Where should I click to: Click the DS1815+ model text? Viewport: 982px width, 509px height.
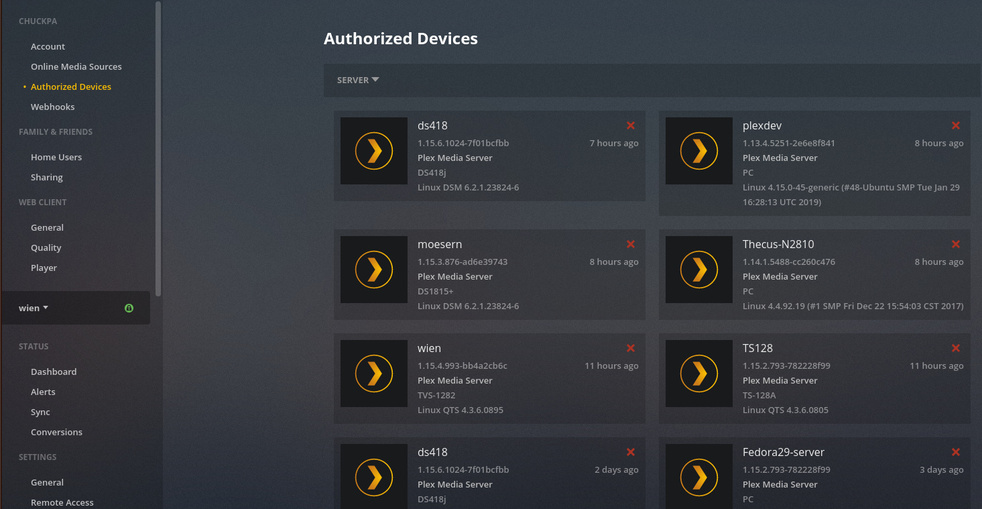[435, 292]
